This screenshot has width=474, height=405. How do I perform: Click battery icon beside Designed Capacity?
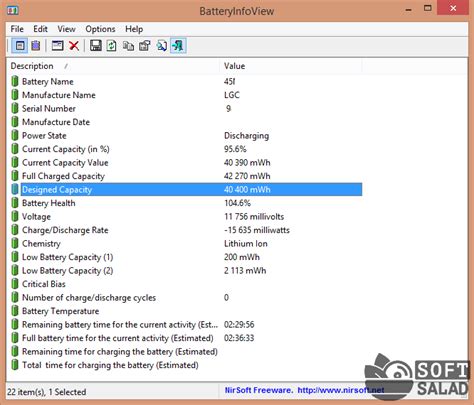click(15, 189)
